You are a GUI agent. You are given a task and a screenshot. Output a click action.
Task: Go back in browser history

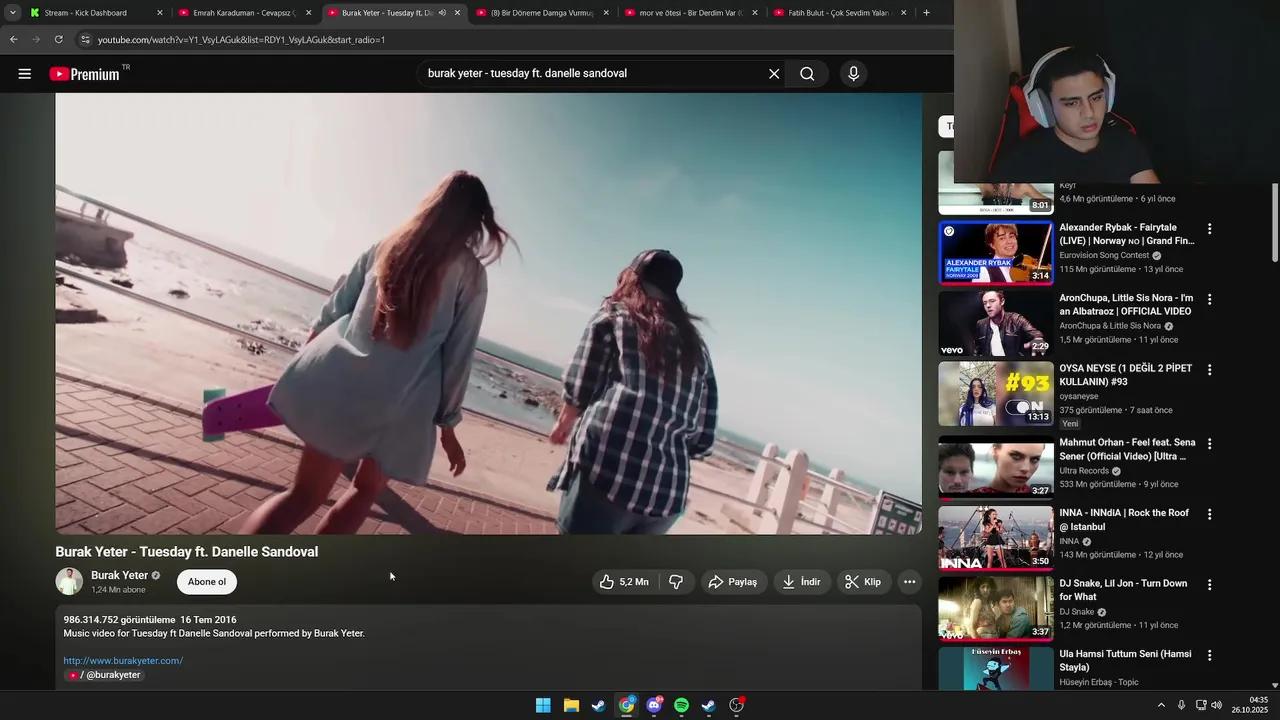pyautogui.click(x=14, y=39)
